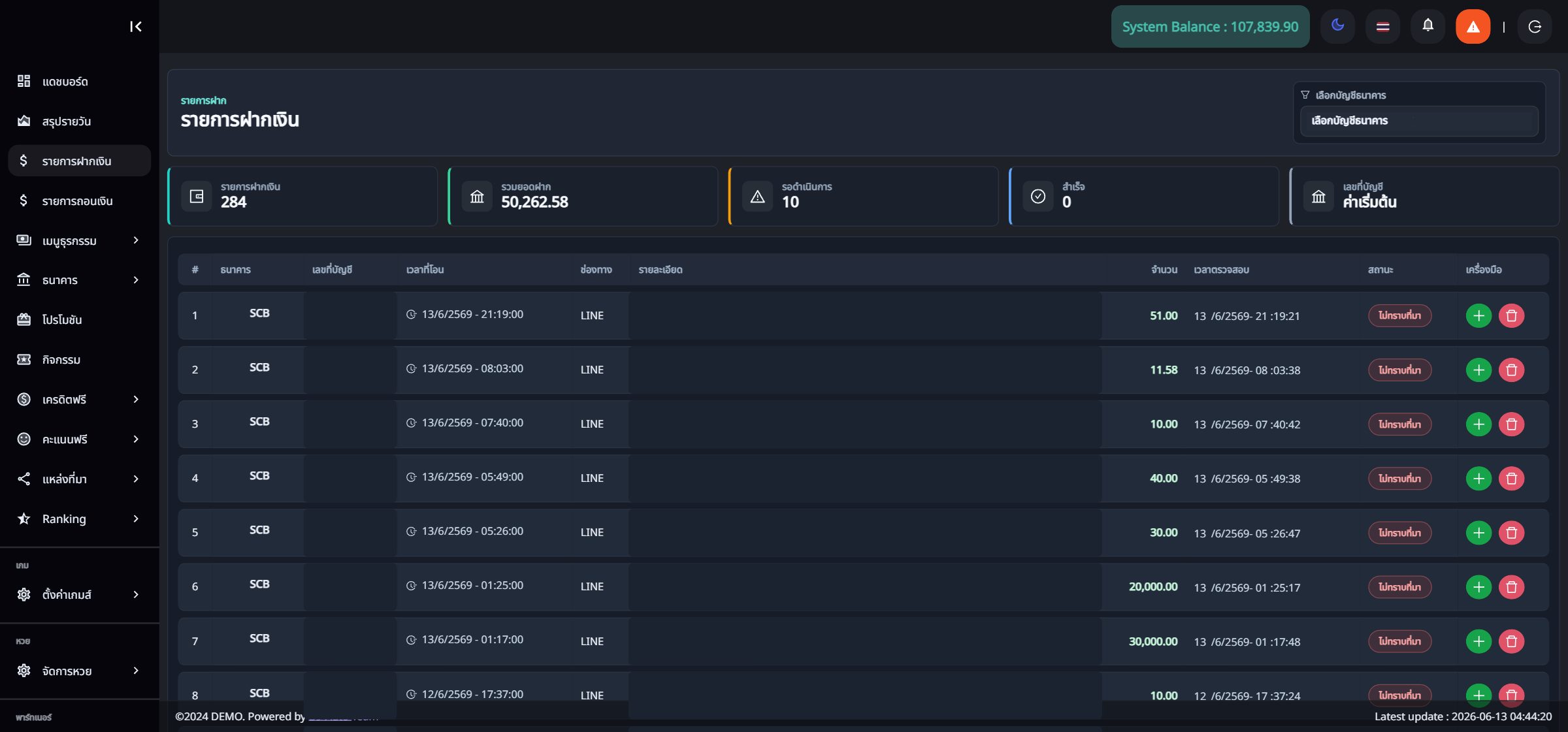Open the language flag selector

(1382, 26)
